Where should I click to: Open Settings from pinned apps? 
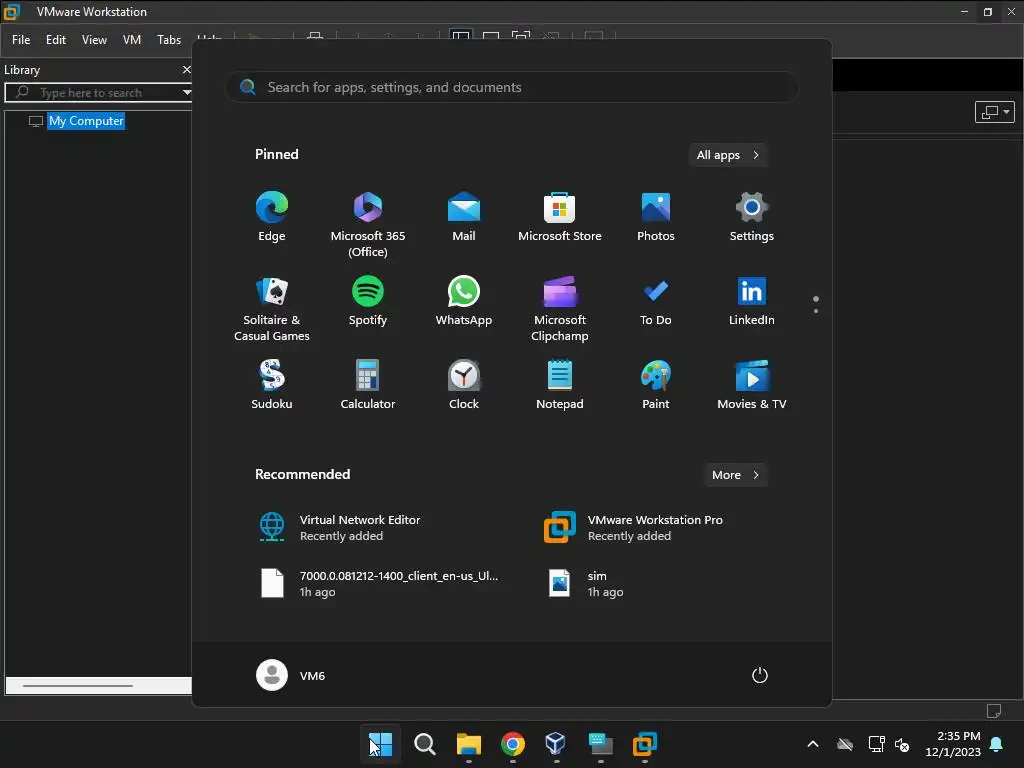point(752,217)
